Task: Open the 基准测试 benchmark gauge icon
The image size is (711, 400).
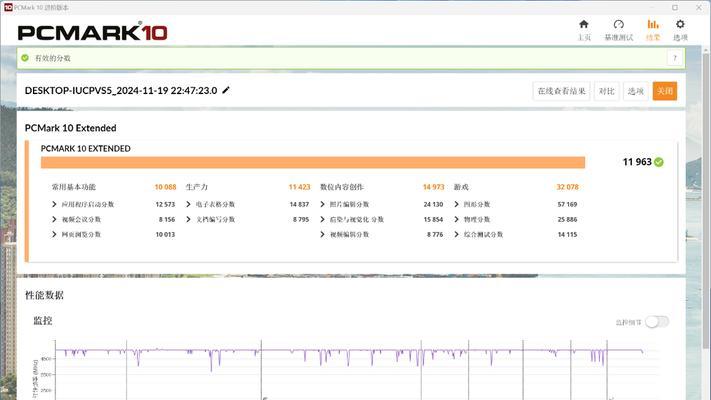Action: [618, 24]
